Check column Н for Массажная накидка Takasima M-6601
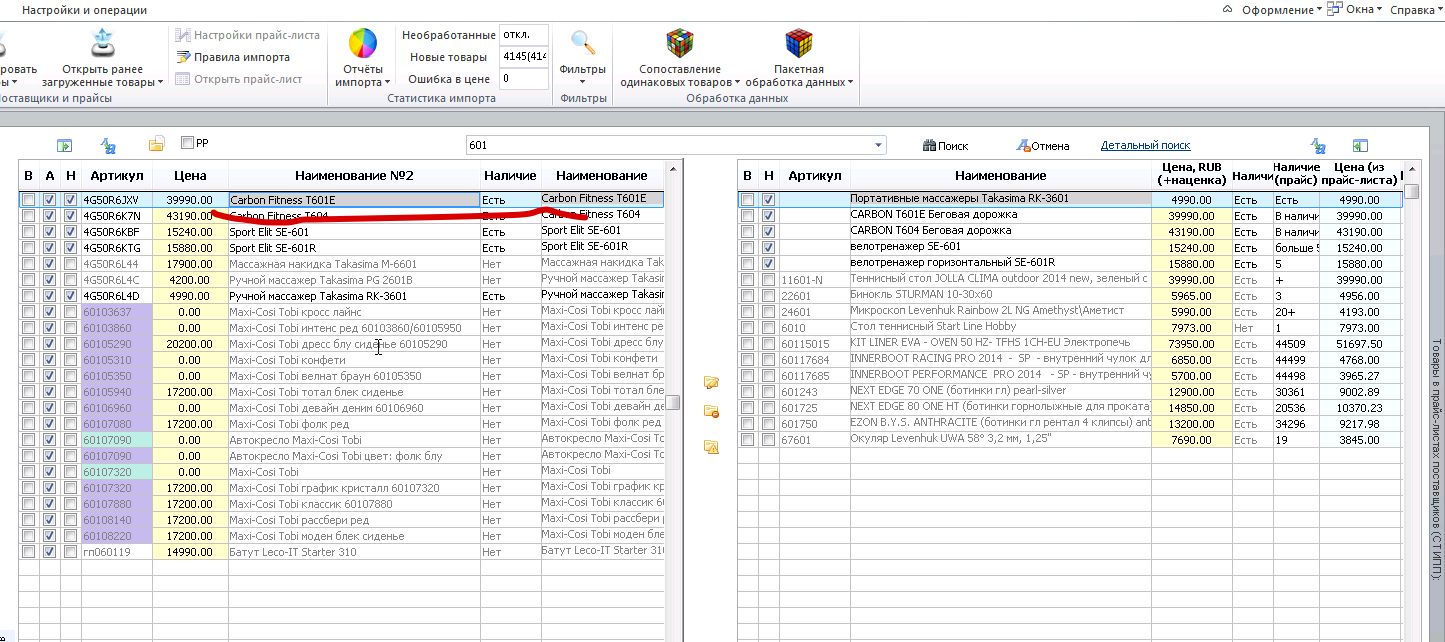This screenshot has width=1445, height=642. pos(70,264)
